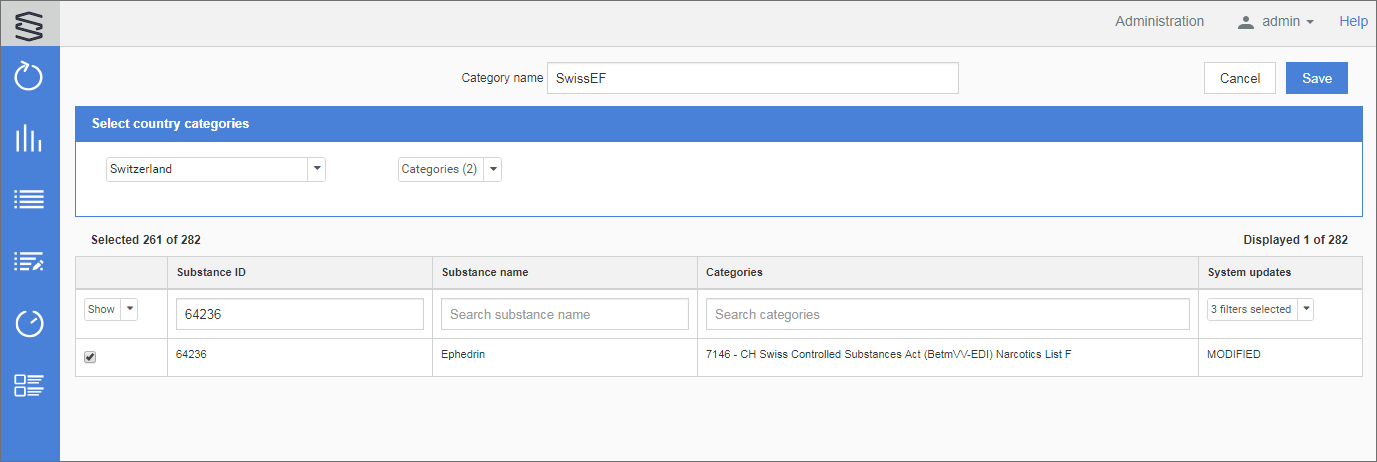Open the bar chart icon in sidebar
The height and width of the screenshot is (462, 1377).
[x=29, y=138]
